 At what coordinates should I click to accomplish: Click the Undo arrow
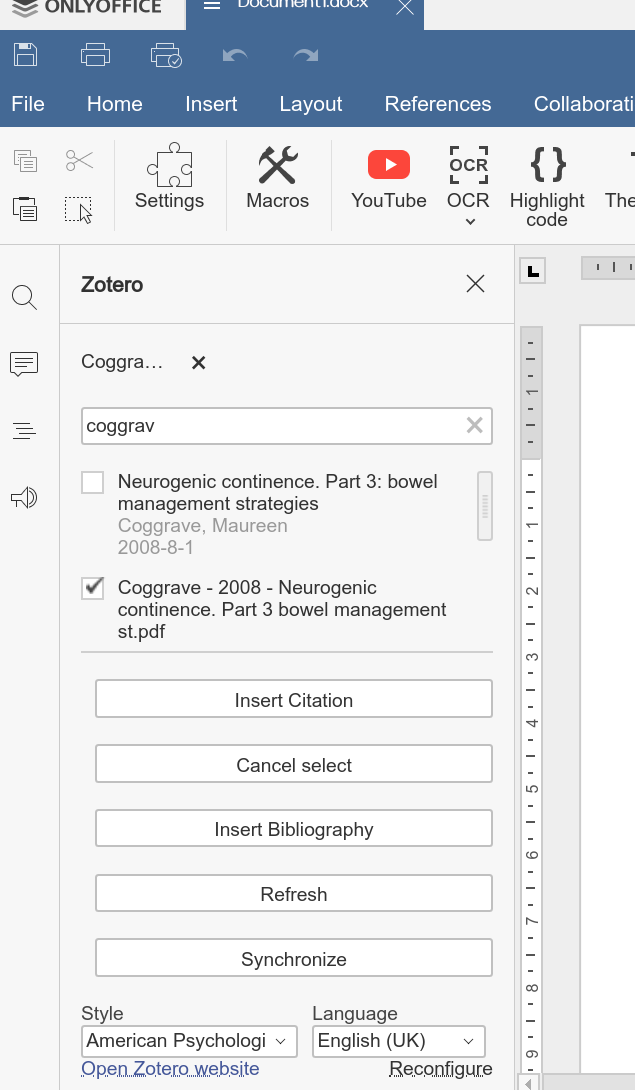pyautogui.click(x=235, y=54)
